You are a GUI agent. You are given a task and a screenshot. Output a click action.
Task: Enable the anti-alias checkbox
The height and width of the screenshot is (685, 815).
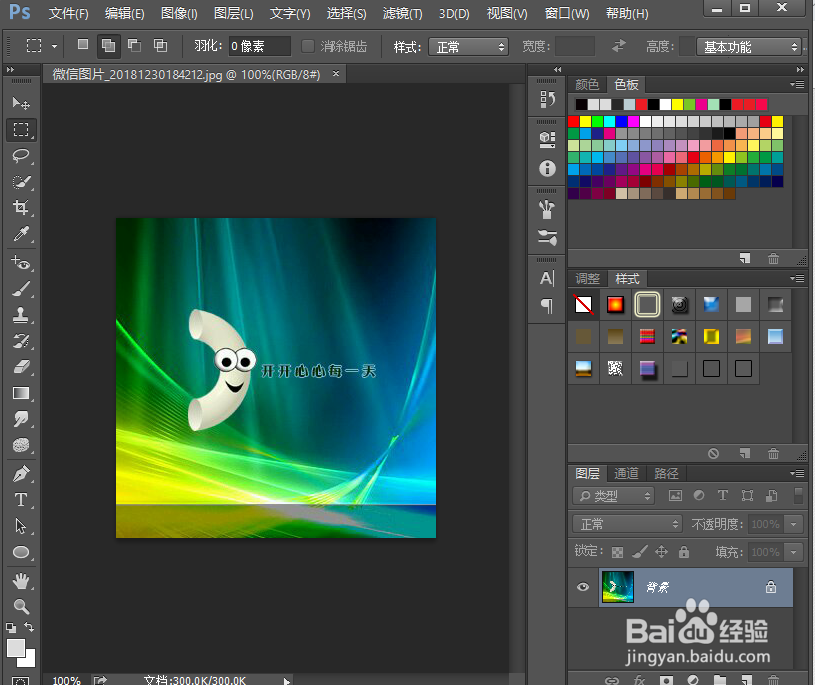coord(308,46)
